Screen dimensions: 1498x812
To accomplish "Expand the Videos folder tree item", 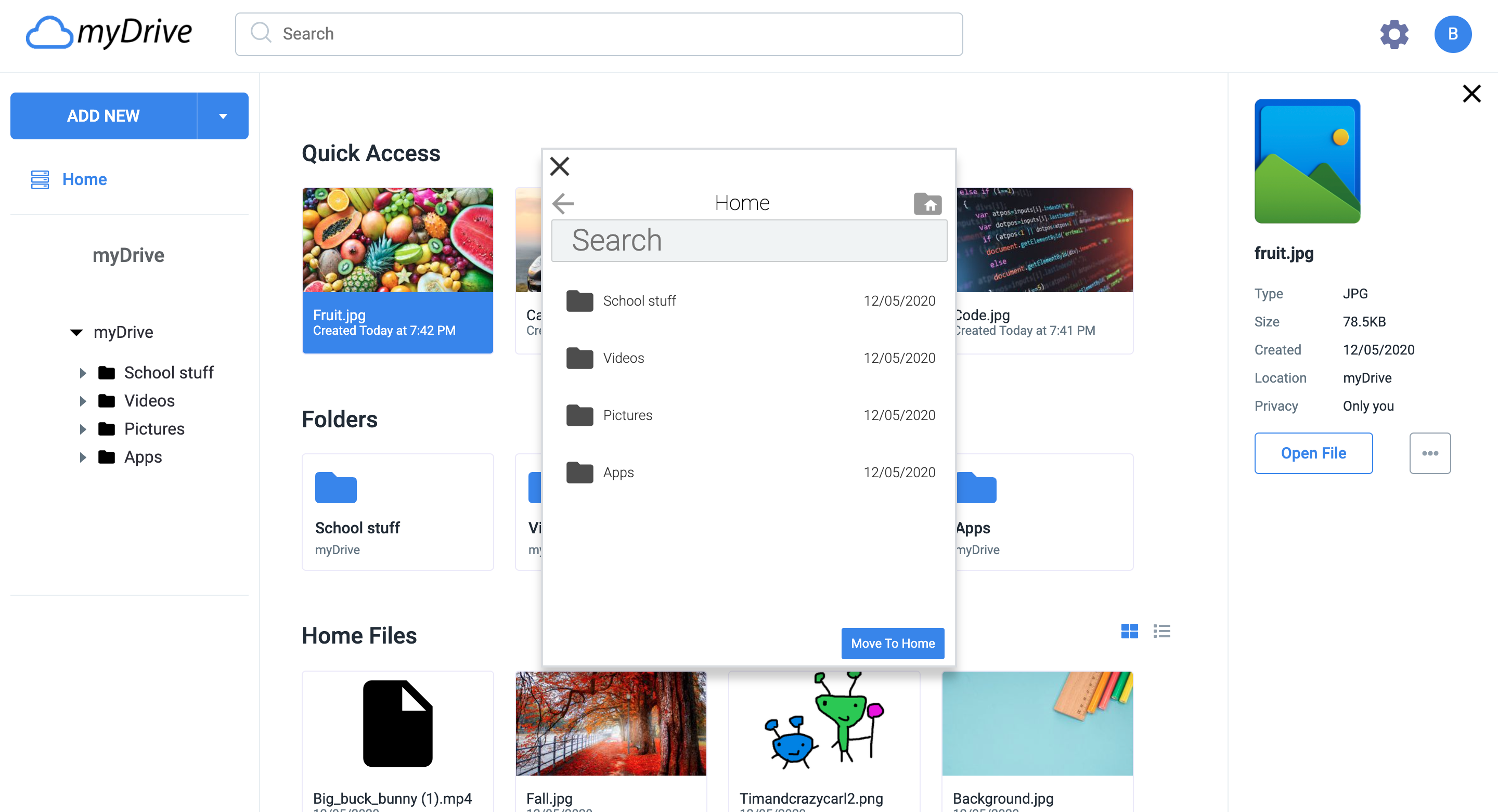I will tap(83, 400).
